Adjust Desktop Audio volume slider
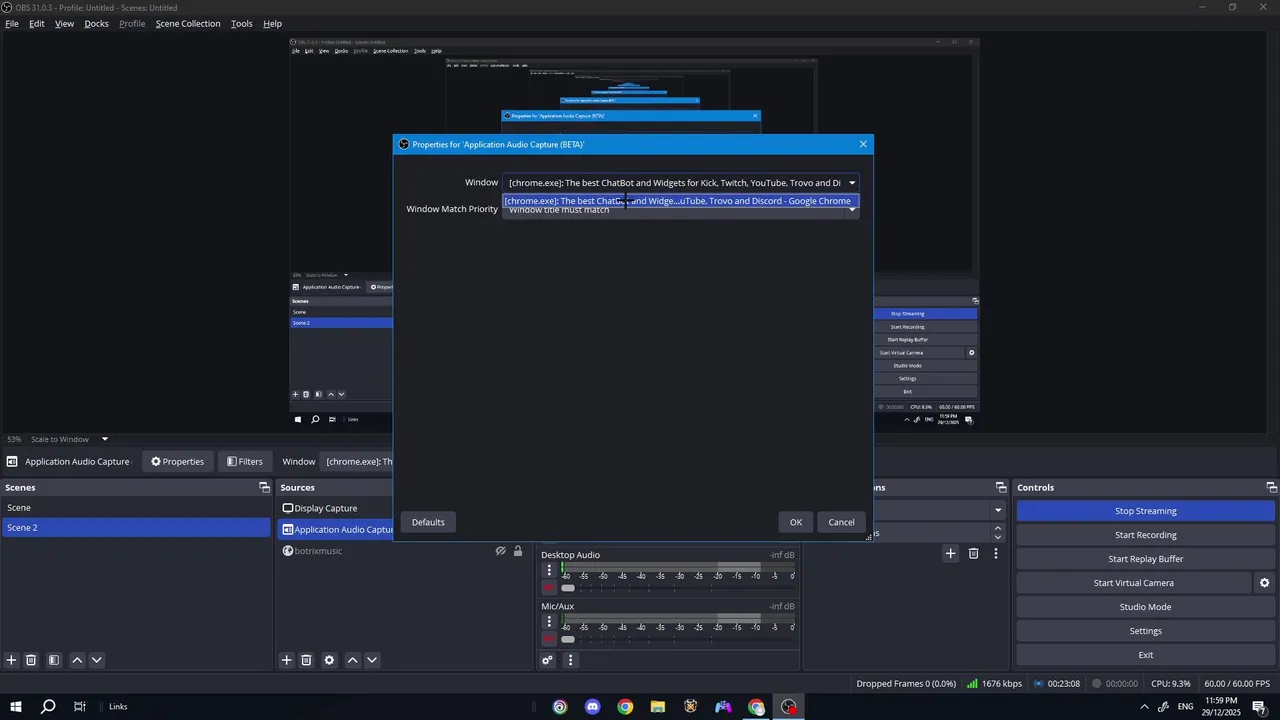Viewport: 1280px width, 720px height. [x=568, y=588]
